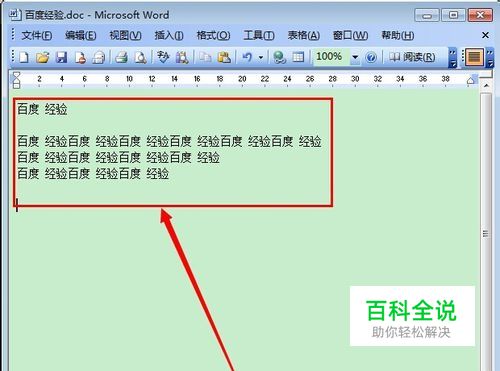Open Microsoft Word Help question mark icon

(x=371, y=57)
